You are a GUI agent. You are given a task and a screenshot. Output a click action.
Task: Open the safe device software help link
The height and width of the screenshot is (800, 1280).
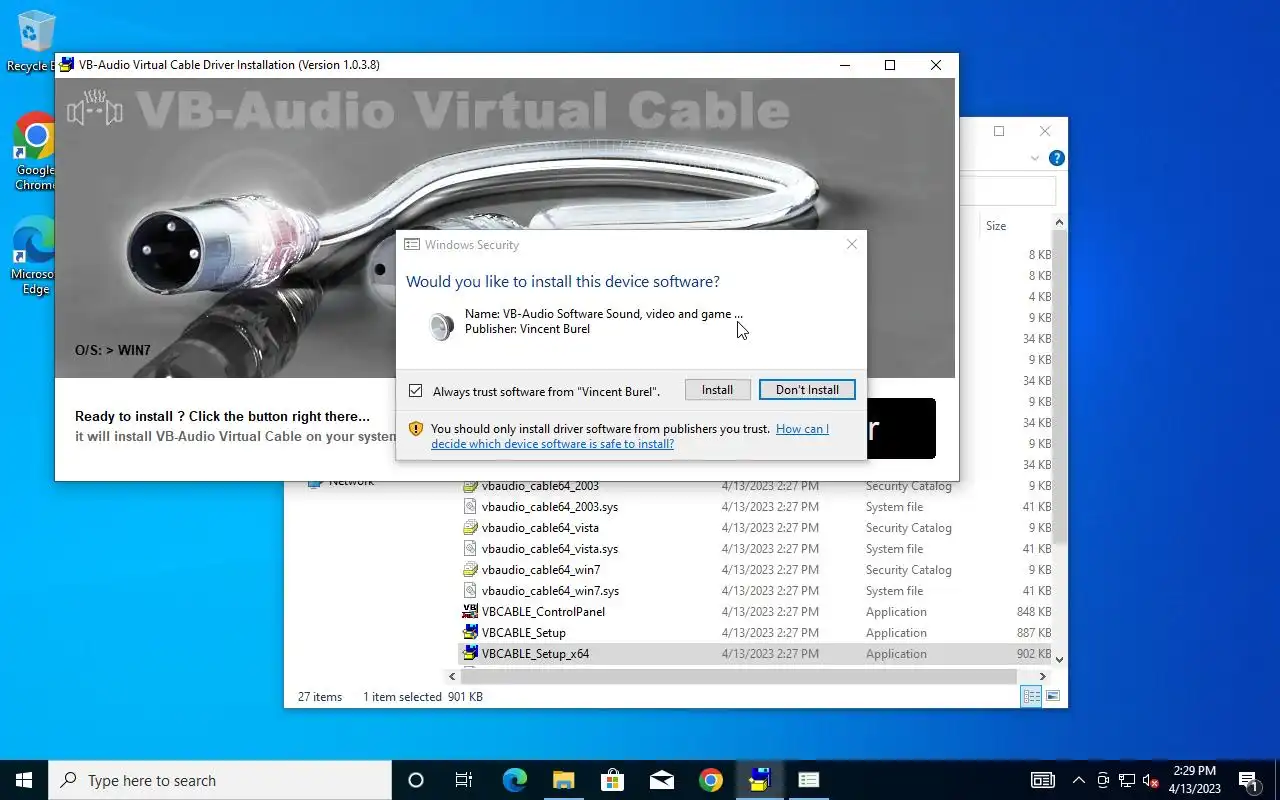coord(630,436)
